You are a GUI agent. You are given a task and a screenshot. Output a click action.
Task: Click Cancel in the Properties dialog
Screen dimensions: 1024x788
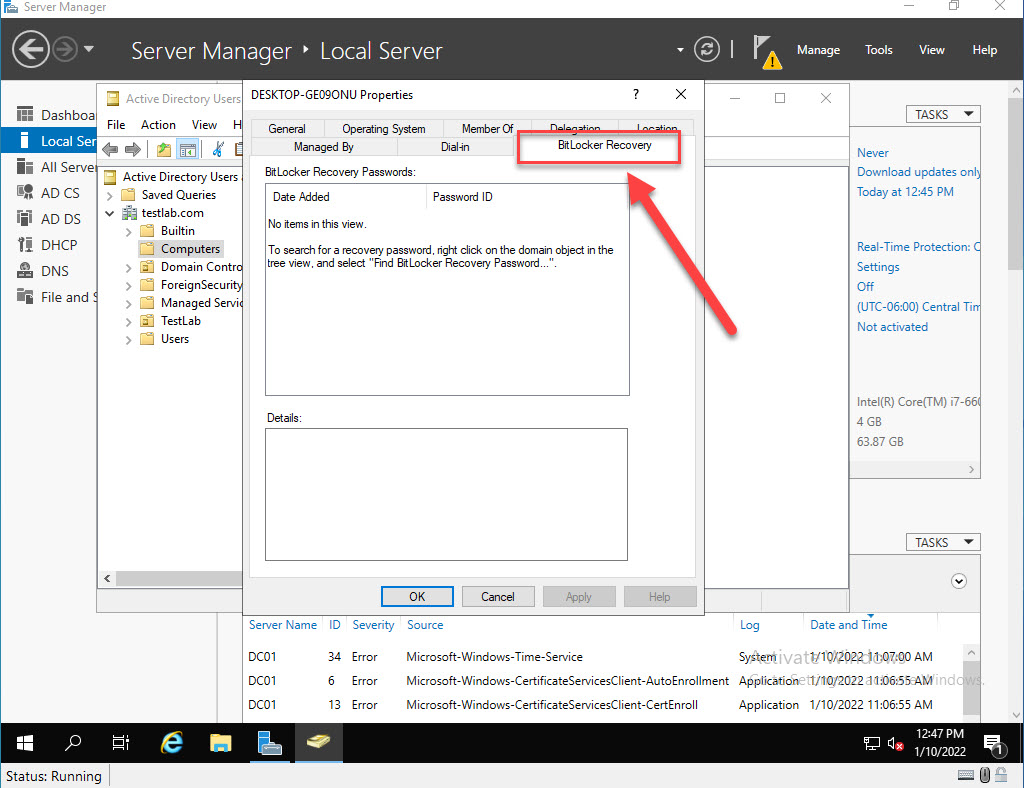pos(498,597)
